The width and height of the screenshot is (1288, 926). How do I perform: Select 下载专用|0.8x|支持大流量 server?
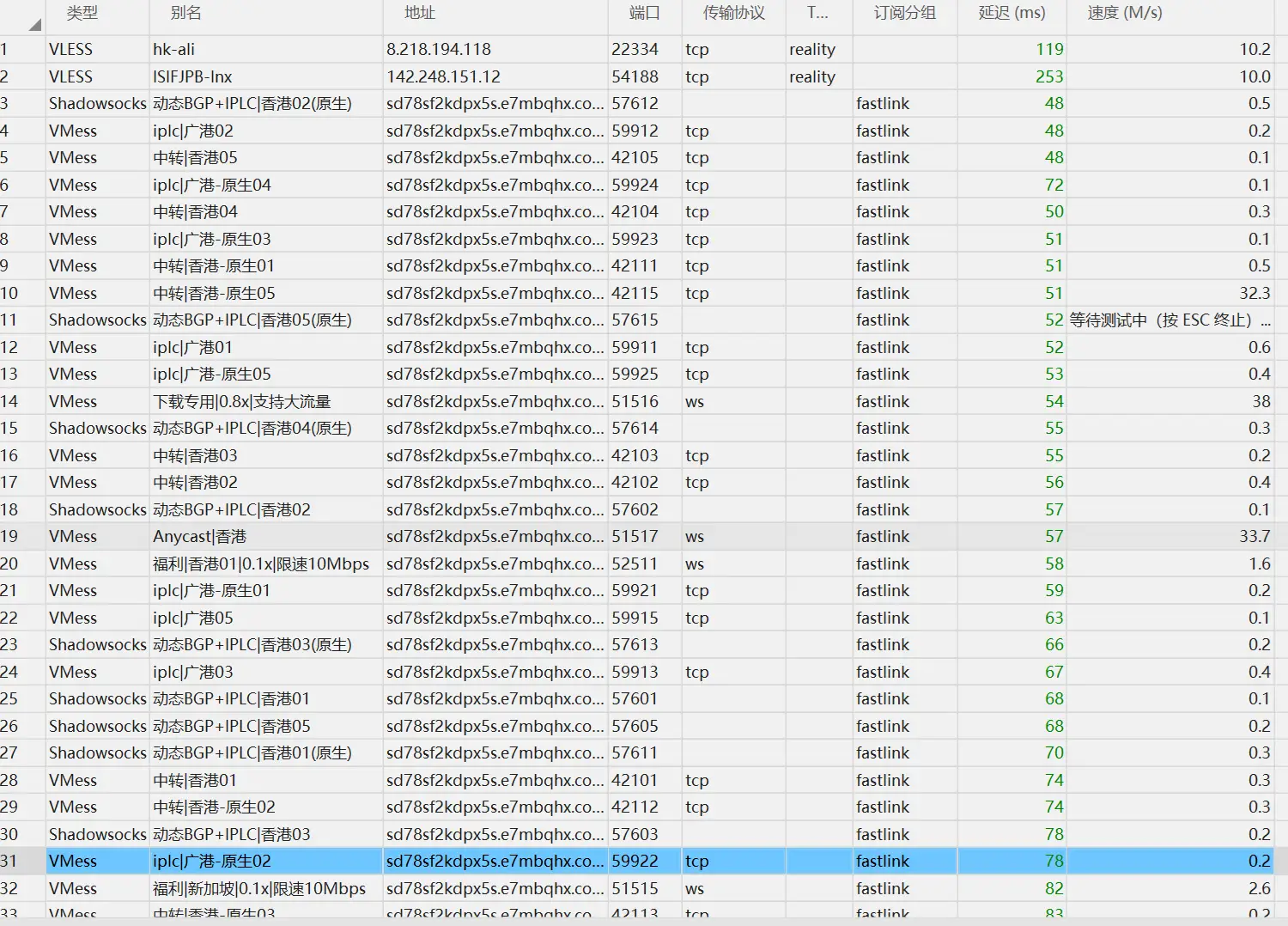click(241, 402)
